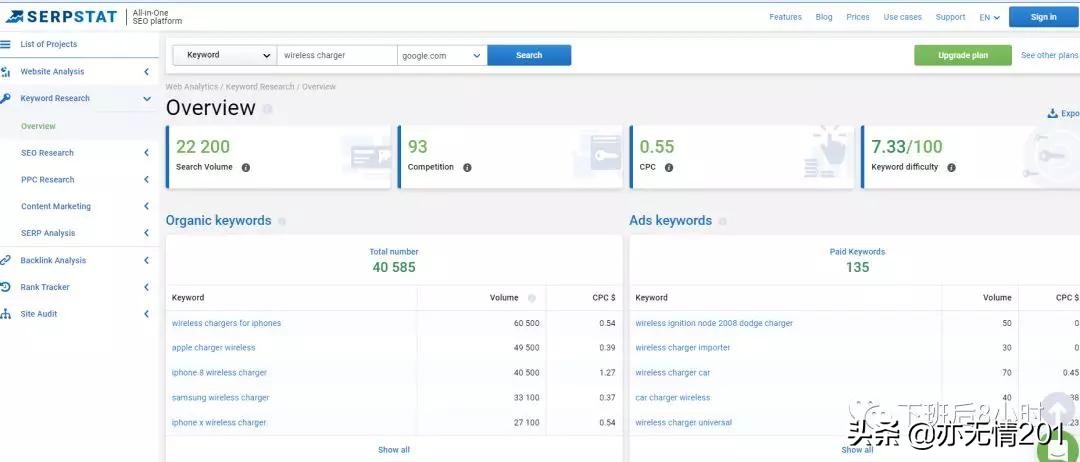The image size is (1080, 462).
Task: Open Support in top navigation
Action: [x=951, y=17]
